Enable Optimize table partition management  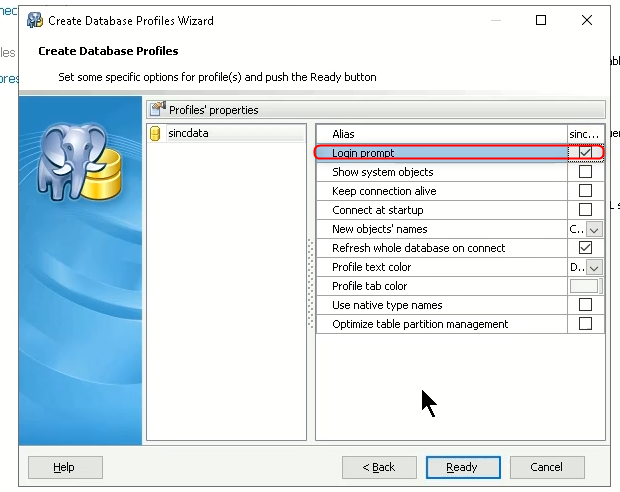pyautogui.click(x=585, y=324)
